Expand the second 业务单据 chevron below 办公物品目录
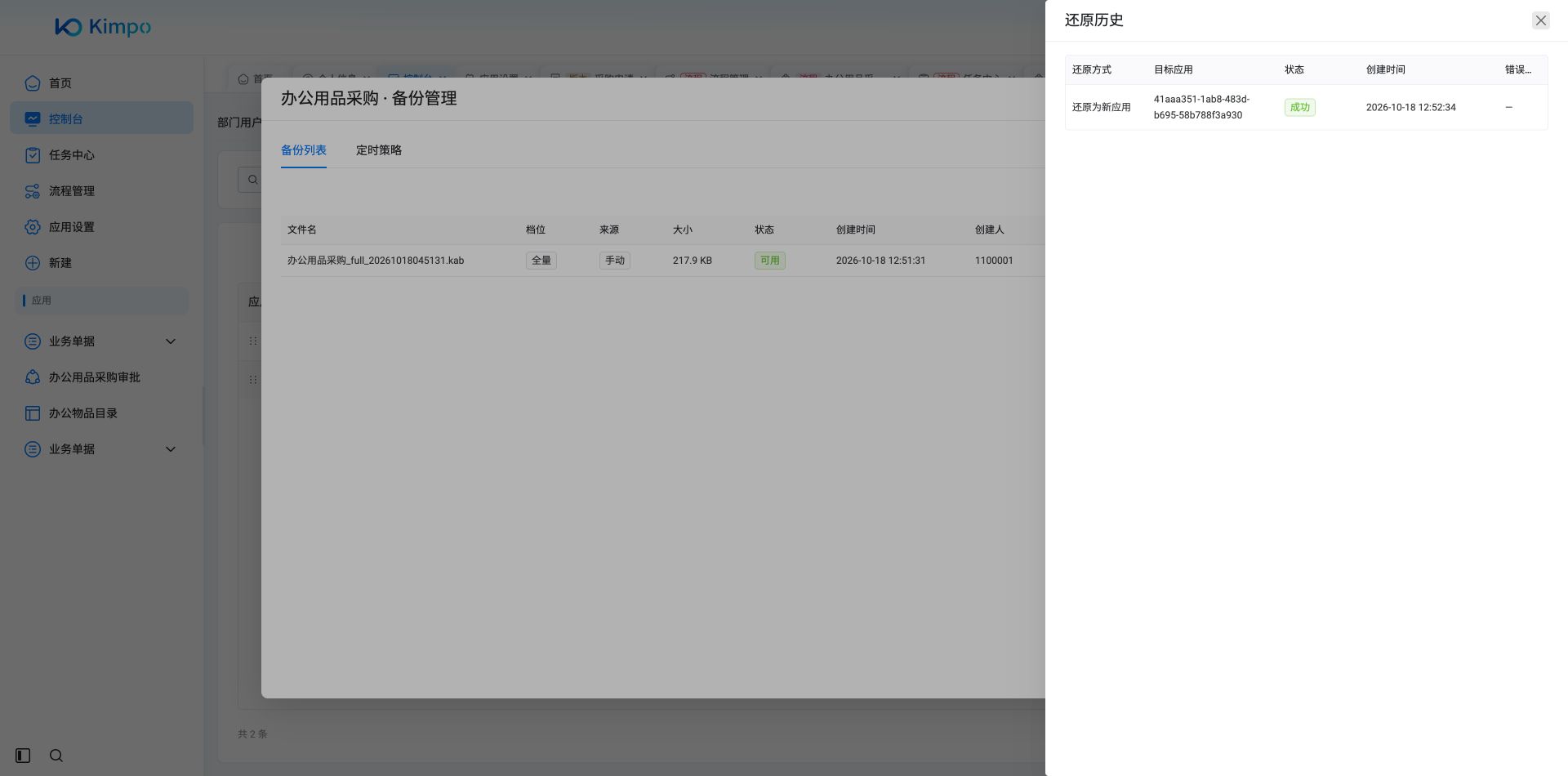This screenshot has width=1568, height=776. tap(171, 448)
